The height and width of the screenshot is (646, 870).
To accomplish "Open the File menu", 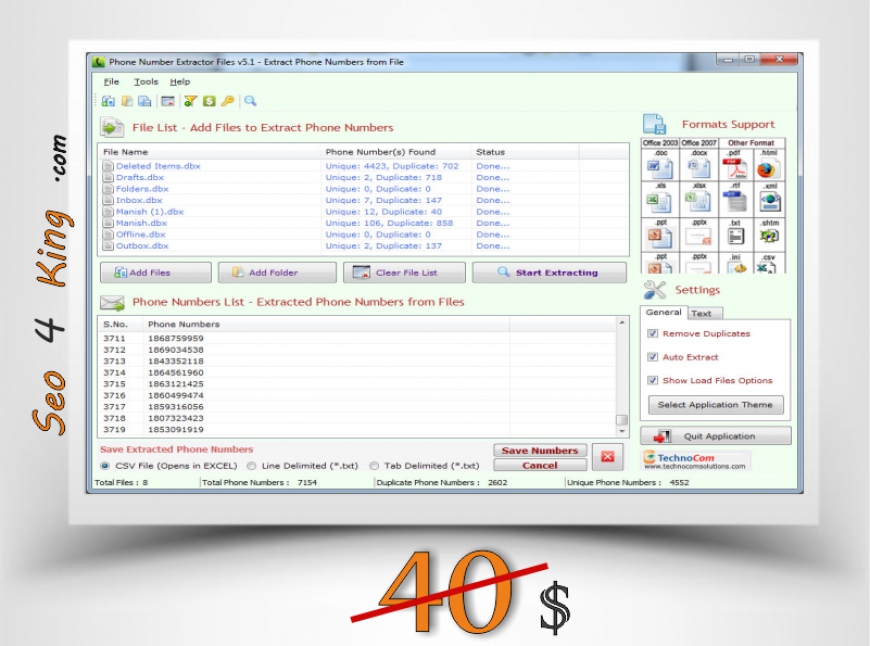I will coord(112,82).
